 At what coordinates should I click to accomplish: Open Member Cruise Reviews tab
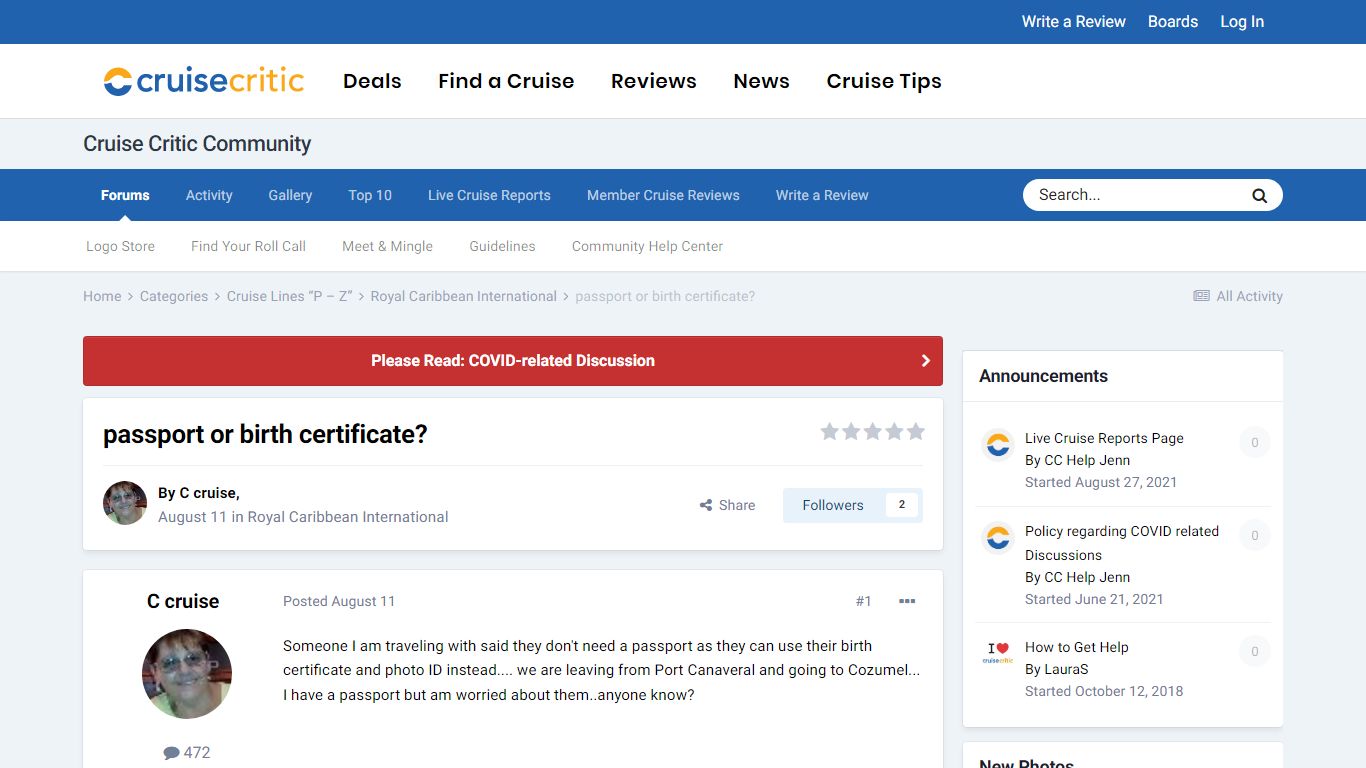(663, 195)
